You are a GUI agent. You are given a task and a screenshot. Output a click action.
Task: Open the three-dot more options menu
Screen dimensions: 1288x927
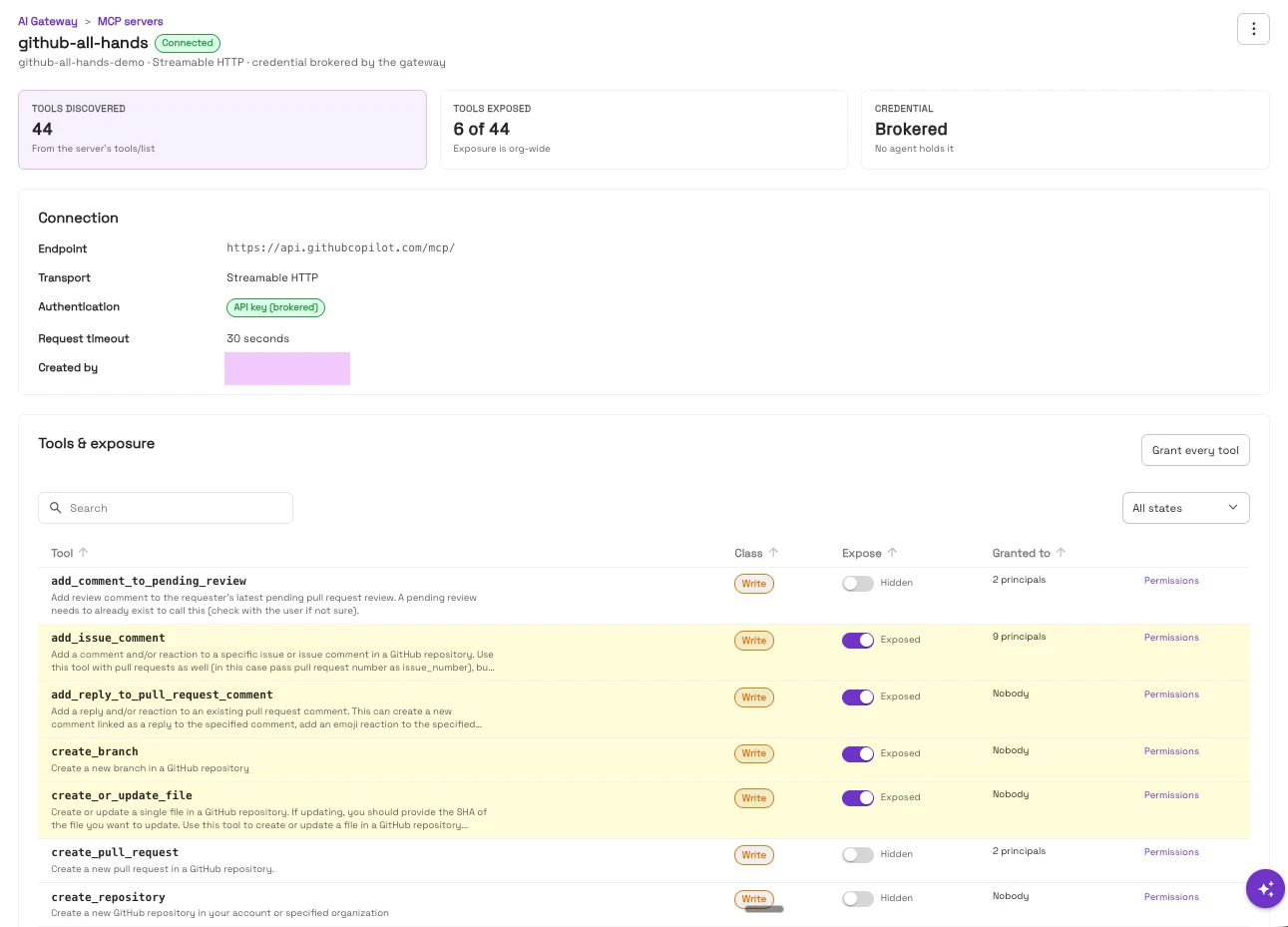[1253, 29]
